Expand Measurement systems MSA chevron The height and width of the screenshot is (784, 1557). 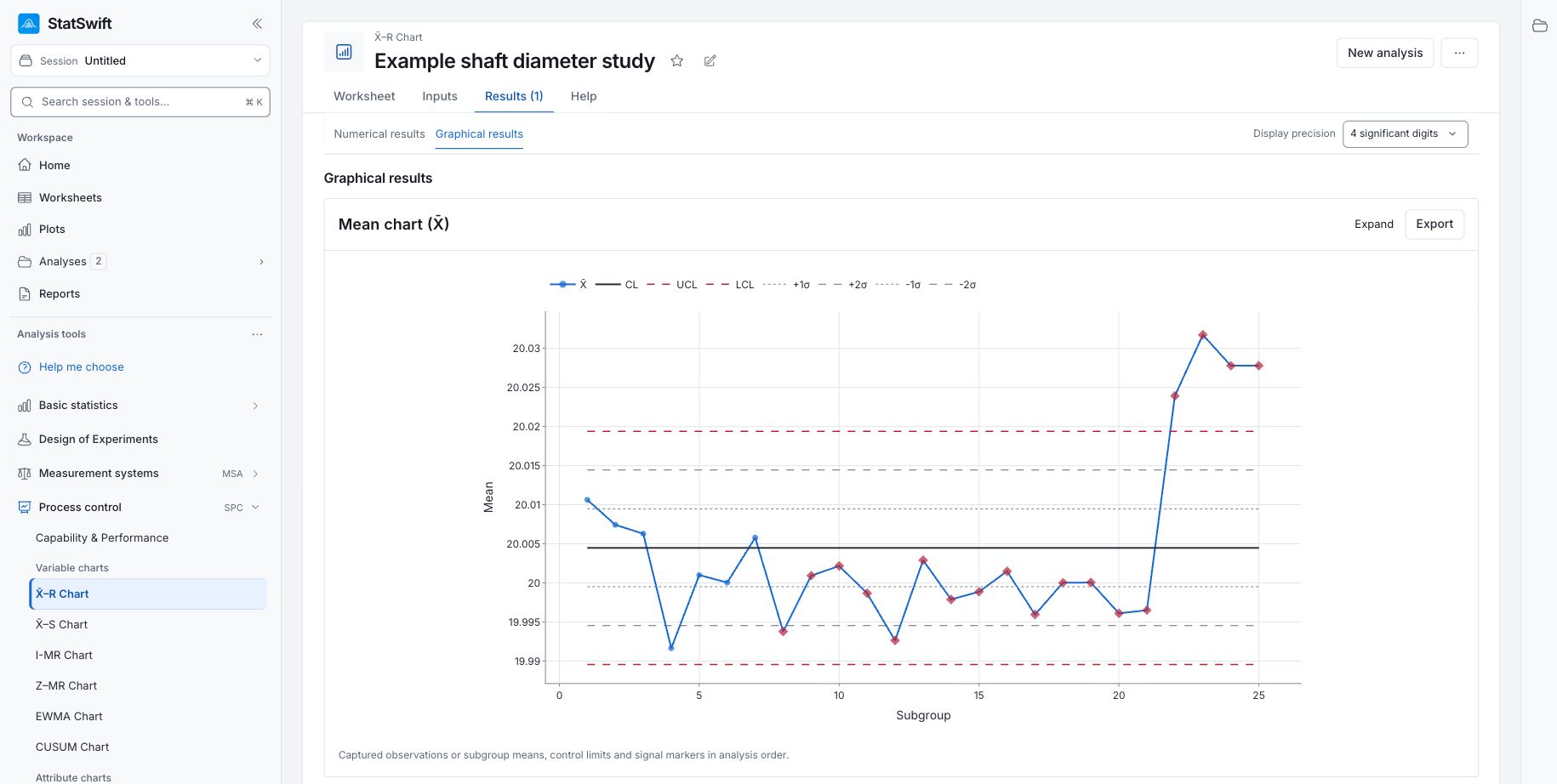(255, 474)
